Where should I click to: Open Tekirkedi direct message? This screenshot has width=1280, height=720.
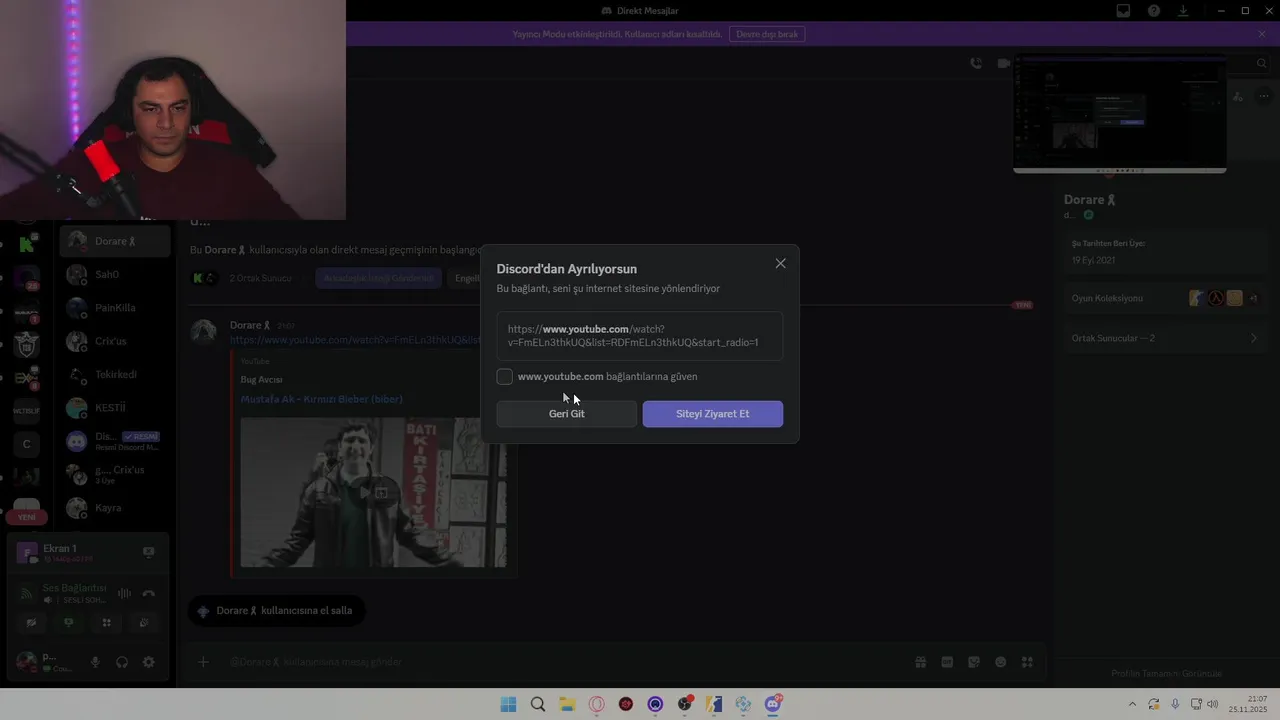pos(115,374)
